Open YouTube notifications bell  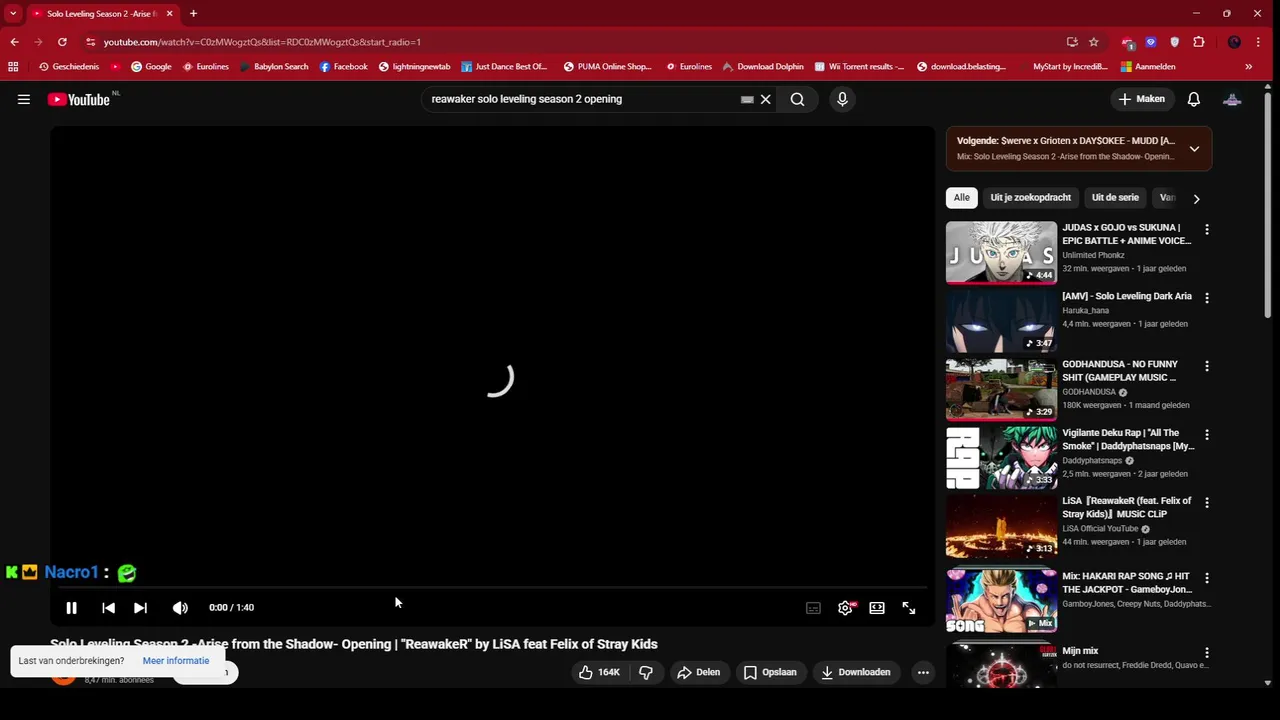click(x=1193, y=99)
